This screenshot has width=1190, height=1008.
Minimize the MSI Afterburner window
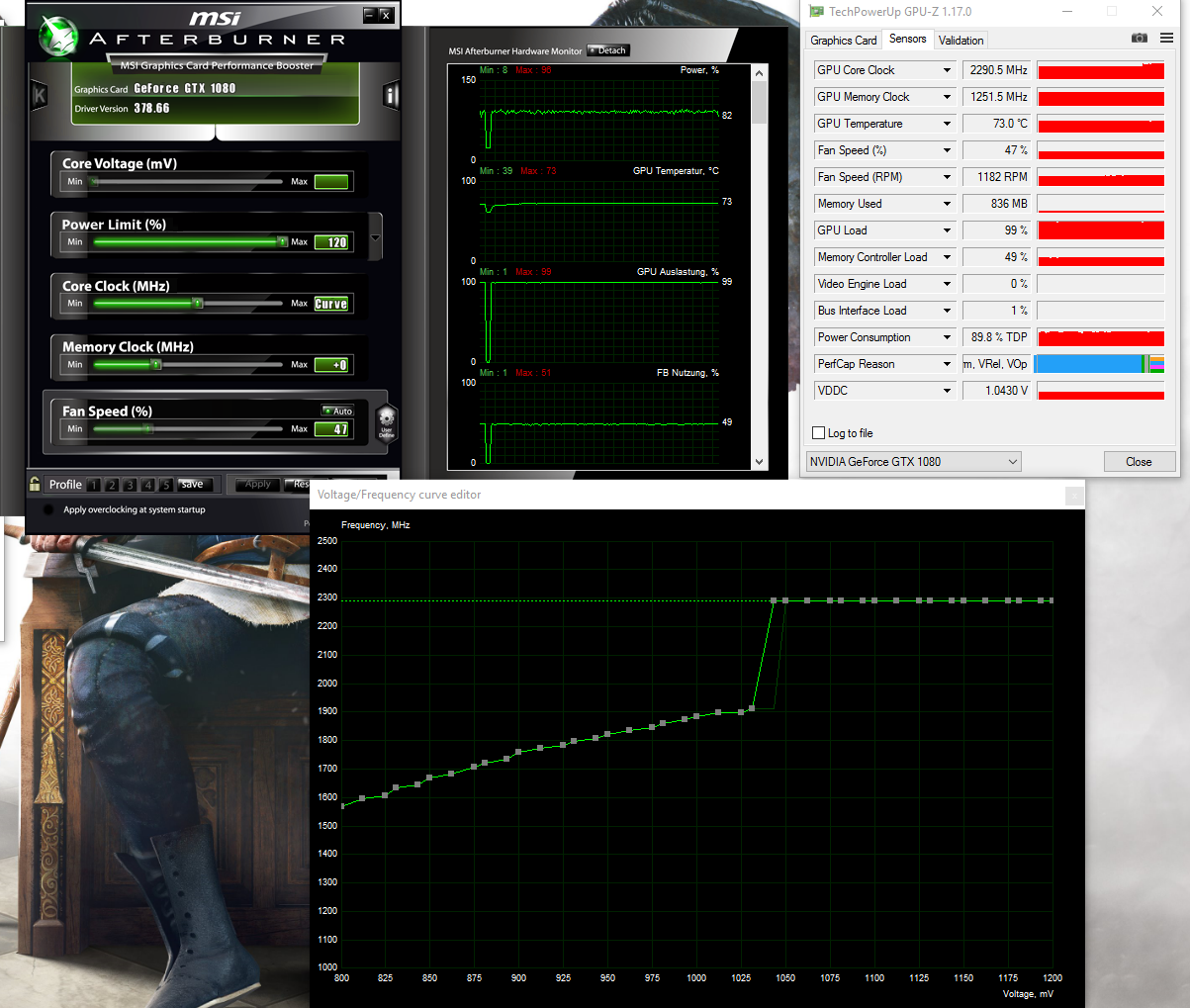[369, 15]
